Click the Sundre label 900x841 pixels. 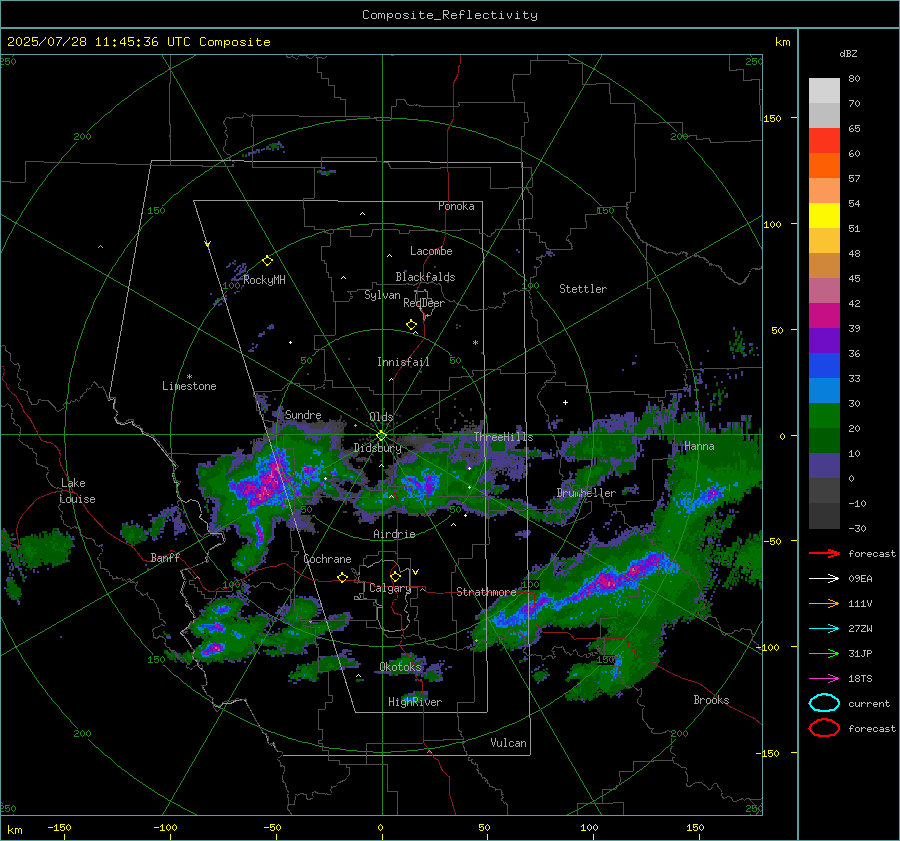click(303, 414)
